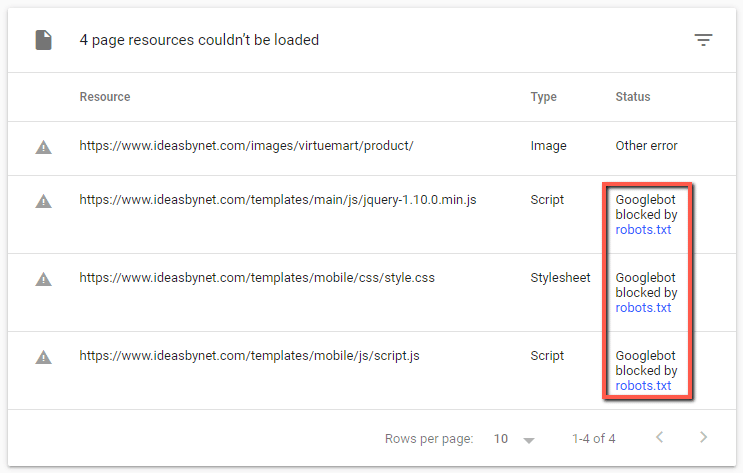
Task: Click warning triangle beside script.js row
Action: 43,357
